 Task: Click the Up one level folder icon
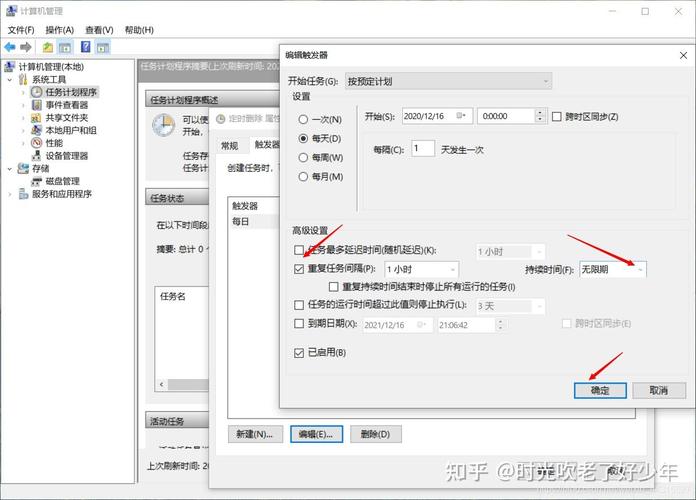click(x=48, y=47)
